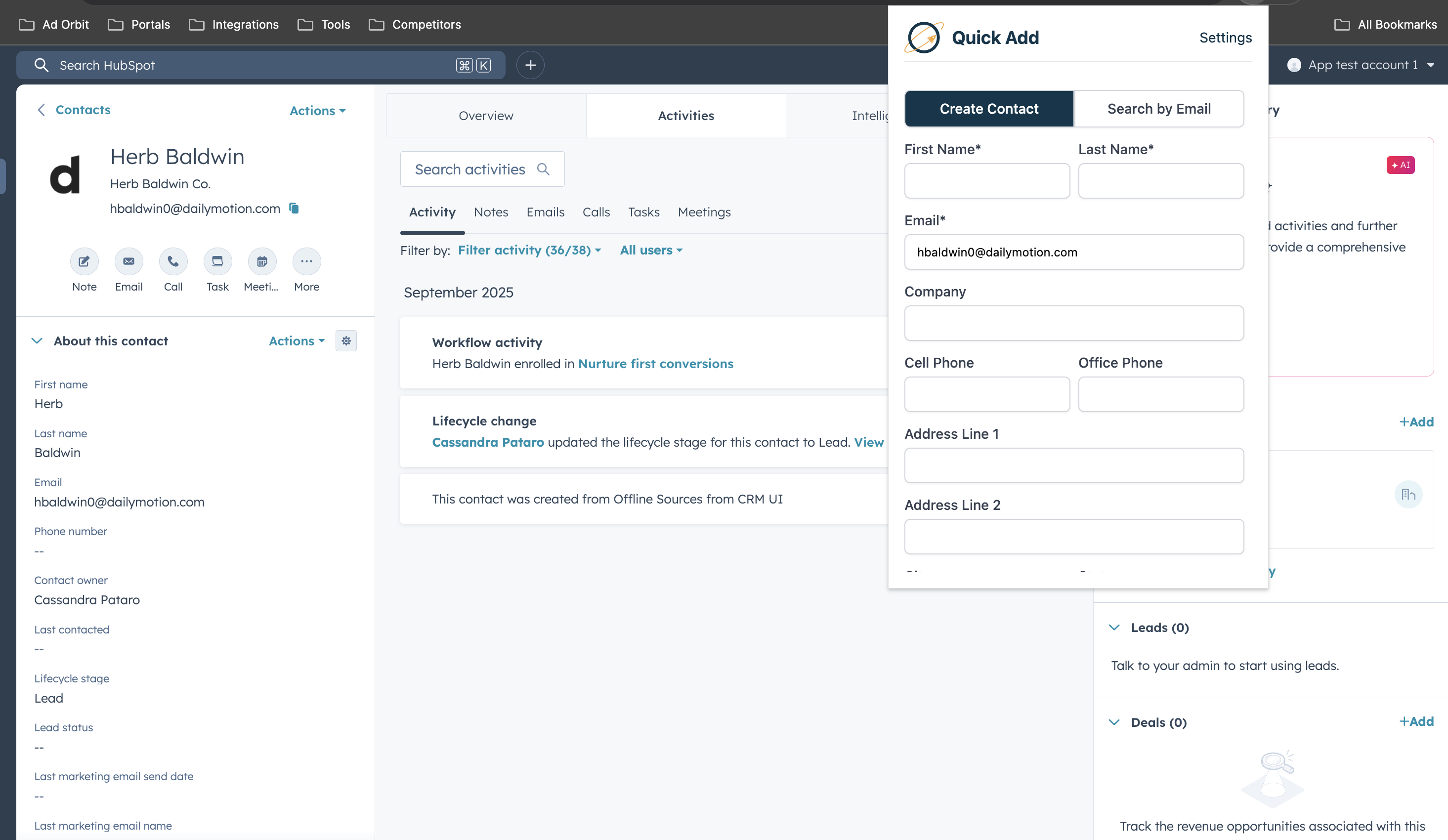
Task: Open the All users dropdown
Action: (651, 250)
